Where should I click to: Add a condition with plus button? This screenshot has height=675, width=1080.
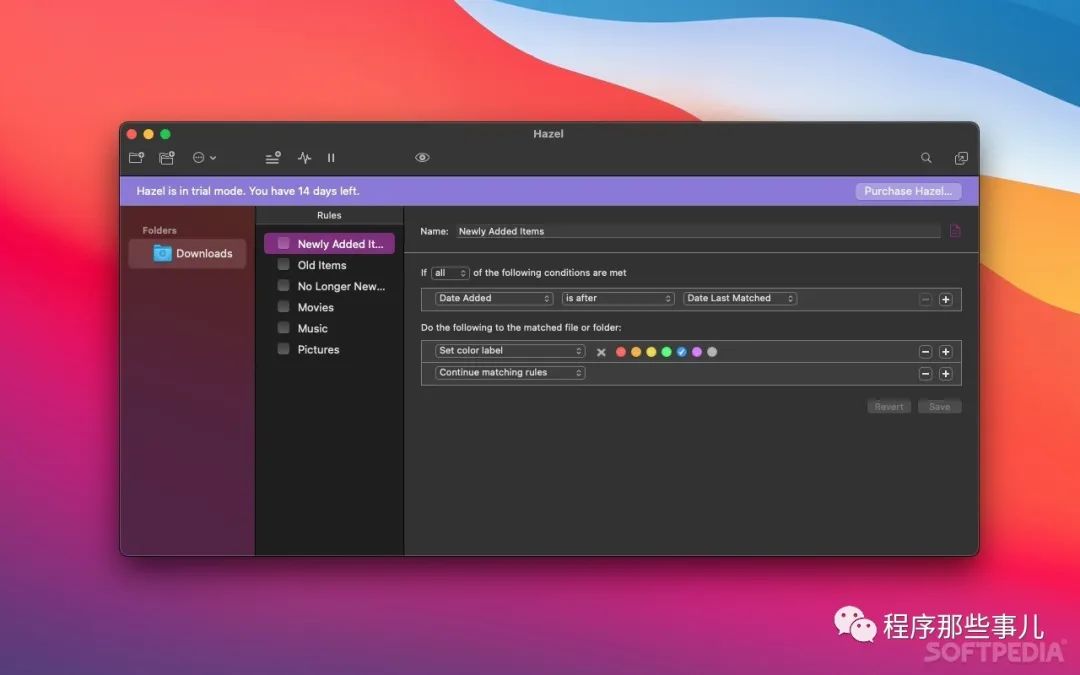[946, 300]
